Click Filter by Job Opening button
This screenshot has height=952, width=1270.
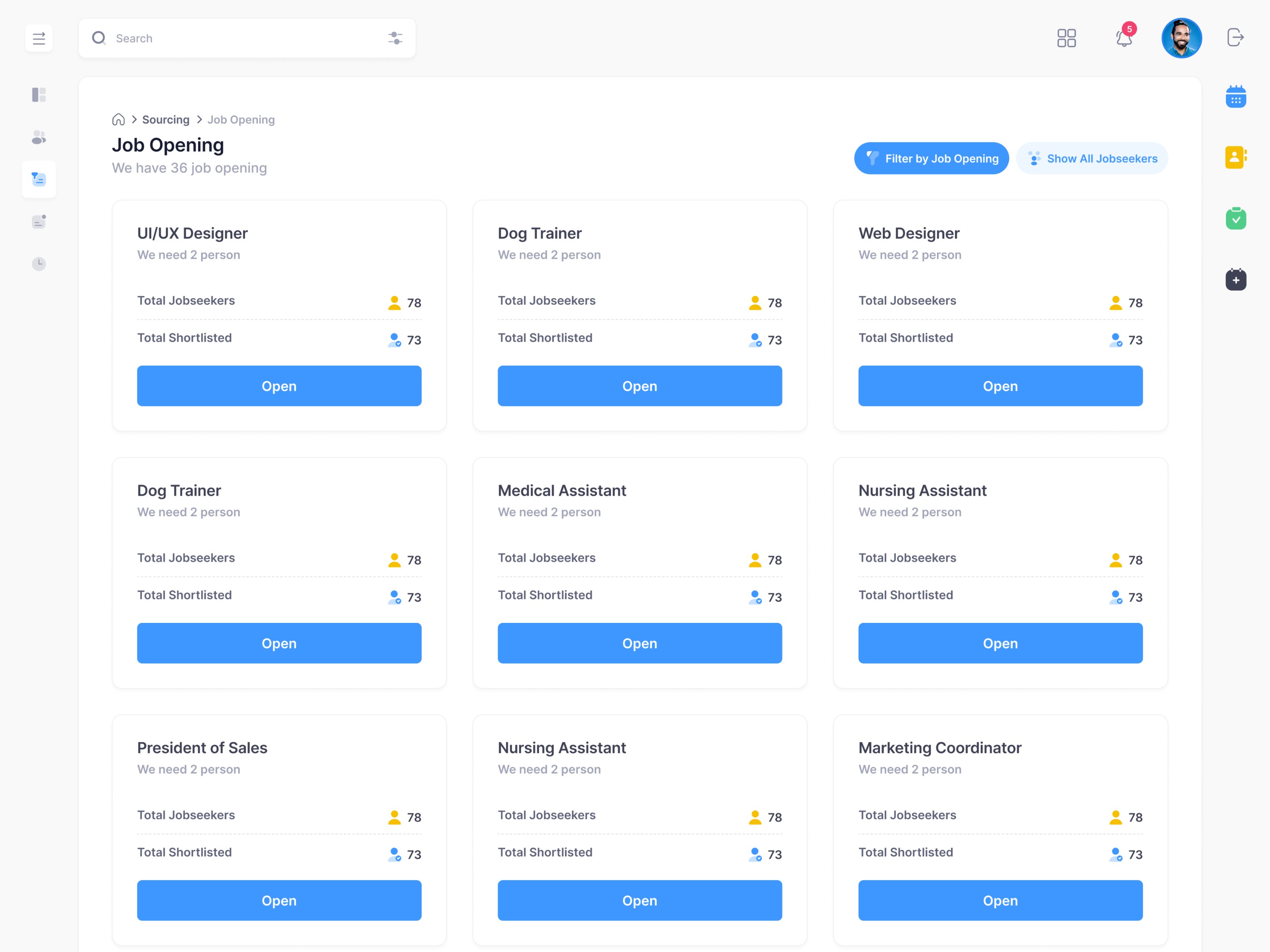931,158
